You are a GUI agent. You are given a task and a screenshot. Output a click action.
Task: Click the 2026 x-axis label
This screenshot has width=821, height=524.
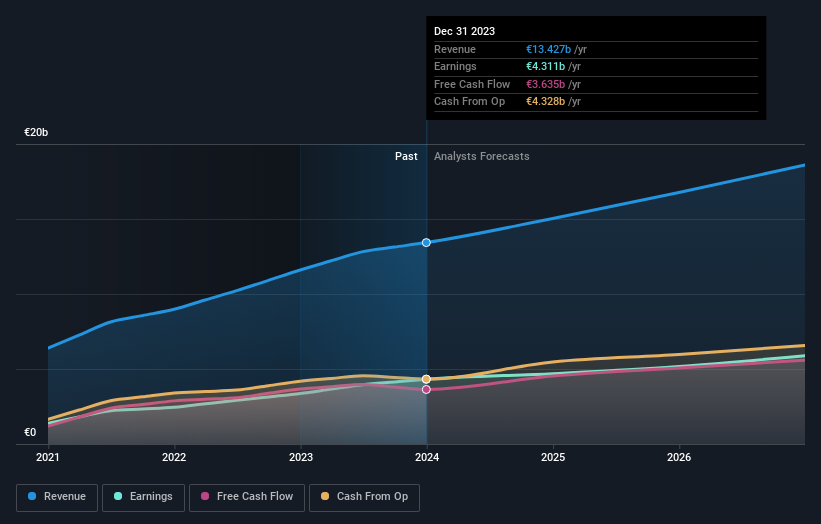point(679,457)
